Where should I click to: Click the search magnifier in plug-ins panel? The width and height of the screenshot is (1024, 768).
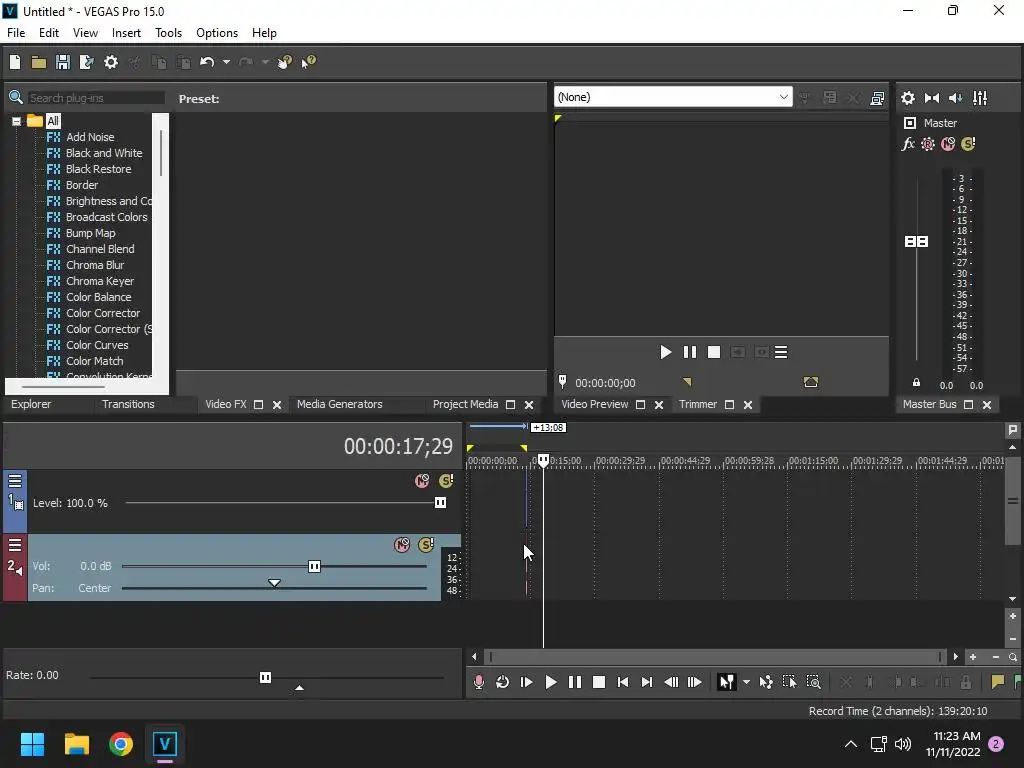click(x=16, y=98)
